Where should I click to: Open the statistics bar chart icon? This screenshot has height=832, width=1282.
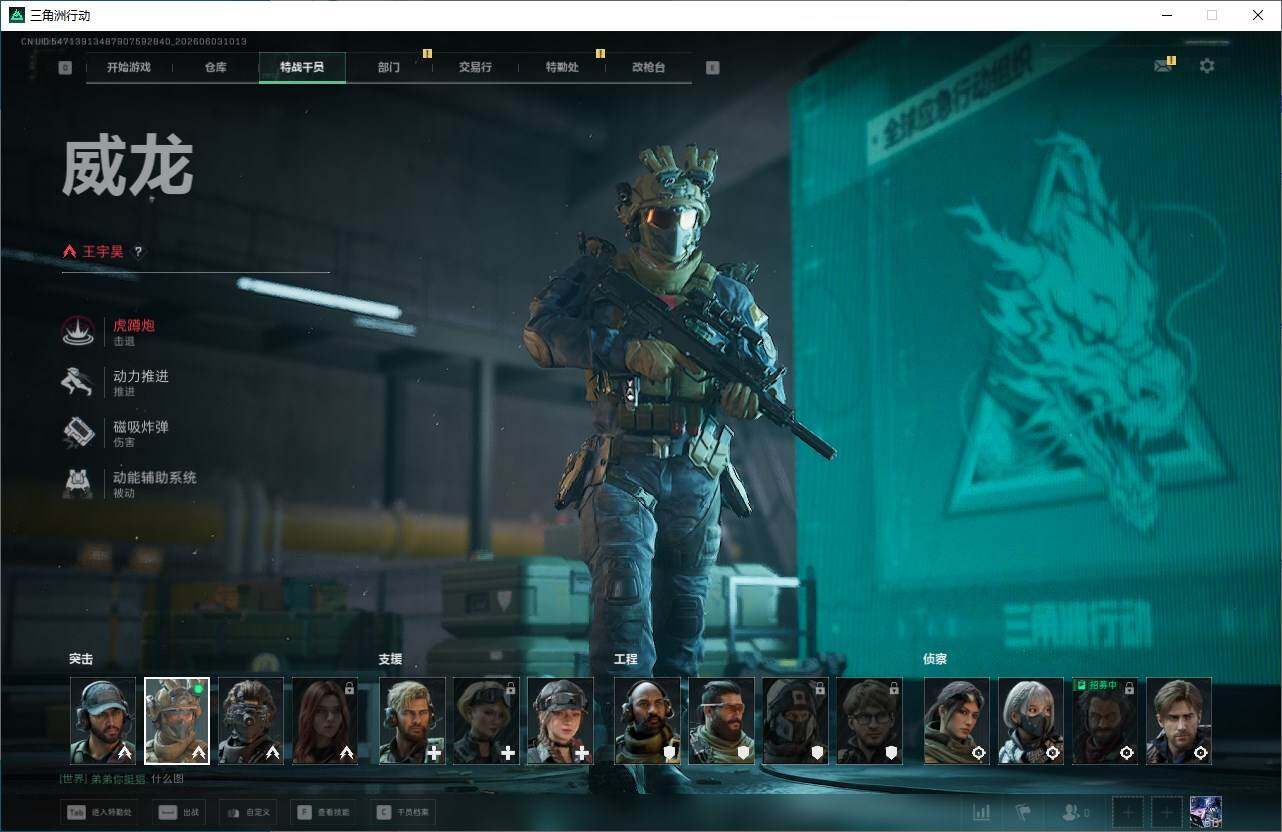[982, 813]
